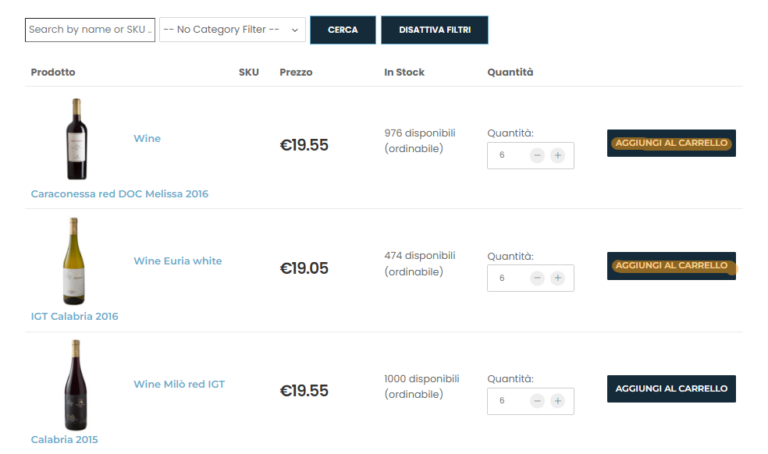View the red Caraconessa bottle thumbnail
The height and width of the screenshot is (454, 768).
point(77,139)
